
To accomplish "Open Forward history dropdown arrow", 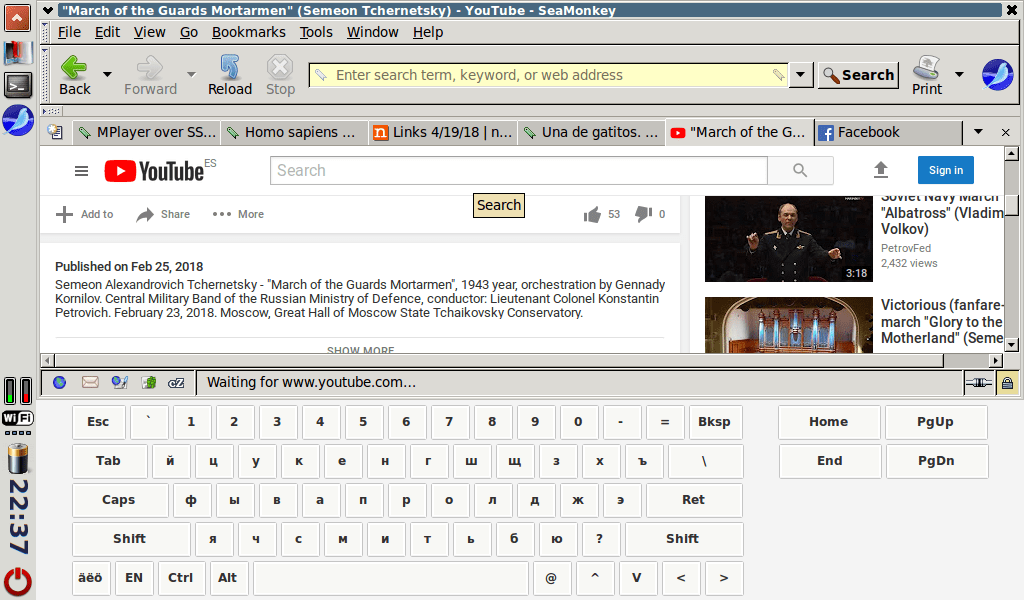I will tap(191, 74).
